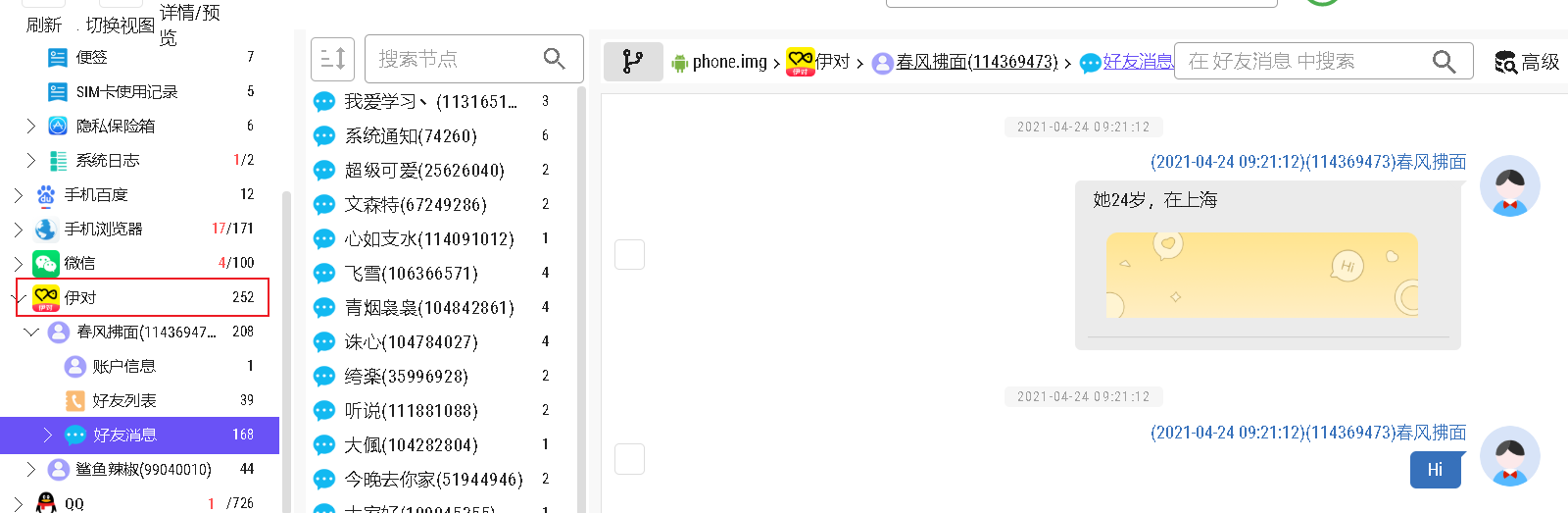Image resolution: width=1568 pixels, height=513 pixels.
Task: Collapse the 伊对 tree node
Action: coord(20,297)
